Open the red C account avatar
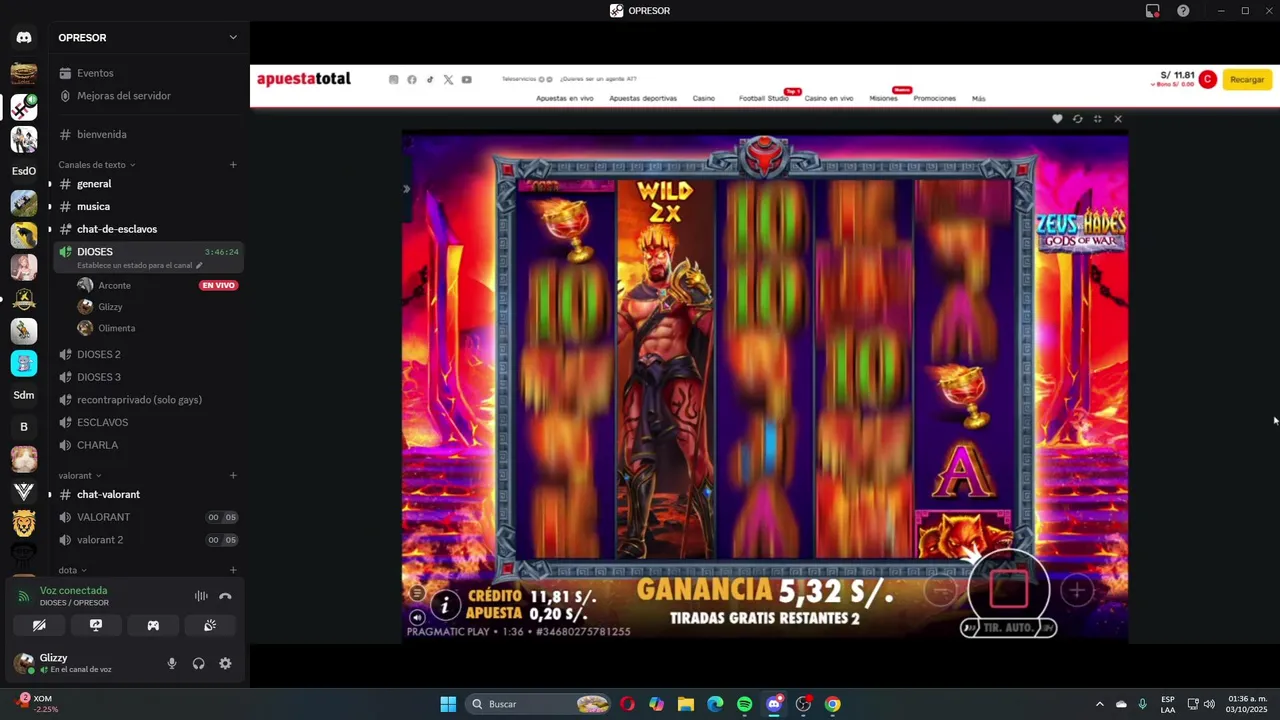This screenshot has width=1280, height=720. 1208,79
